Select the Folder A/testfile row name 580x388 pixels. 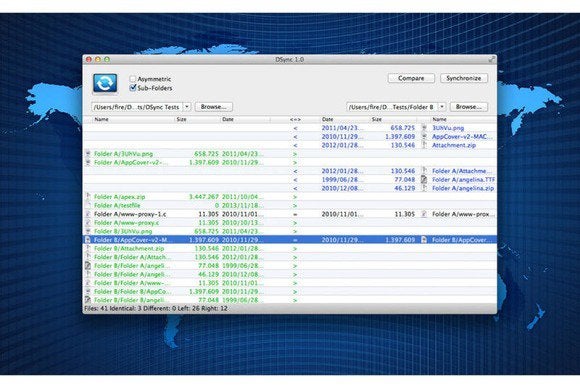(x=117, y=205)
